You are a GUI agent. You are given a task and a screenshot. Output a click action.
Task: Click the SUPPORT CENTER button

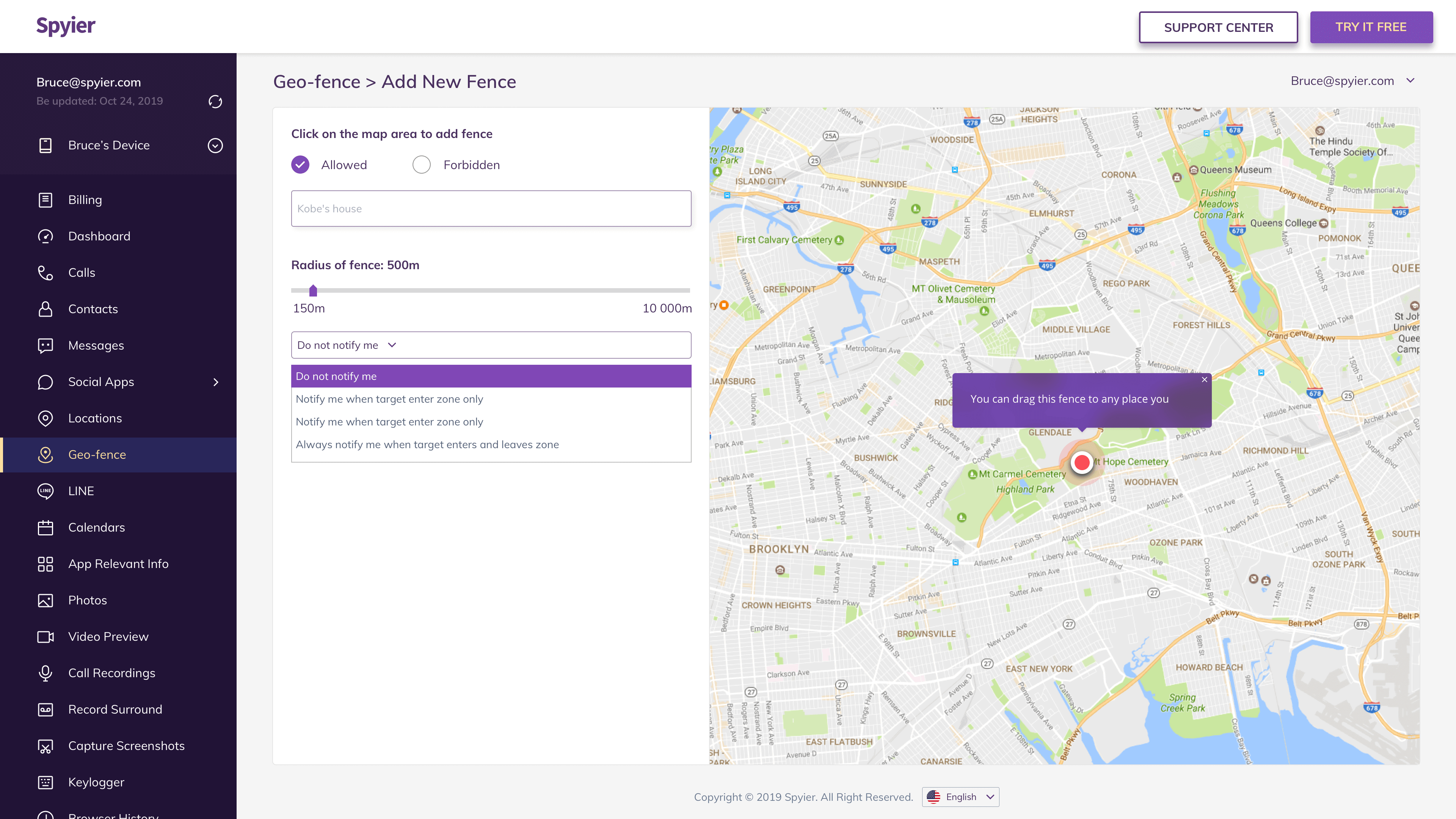[1218, 27]
